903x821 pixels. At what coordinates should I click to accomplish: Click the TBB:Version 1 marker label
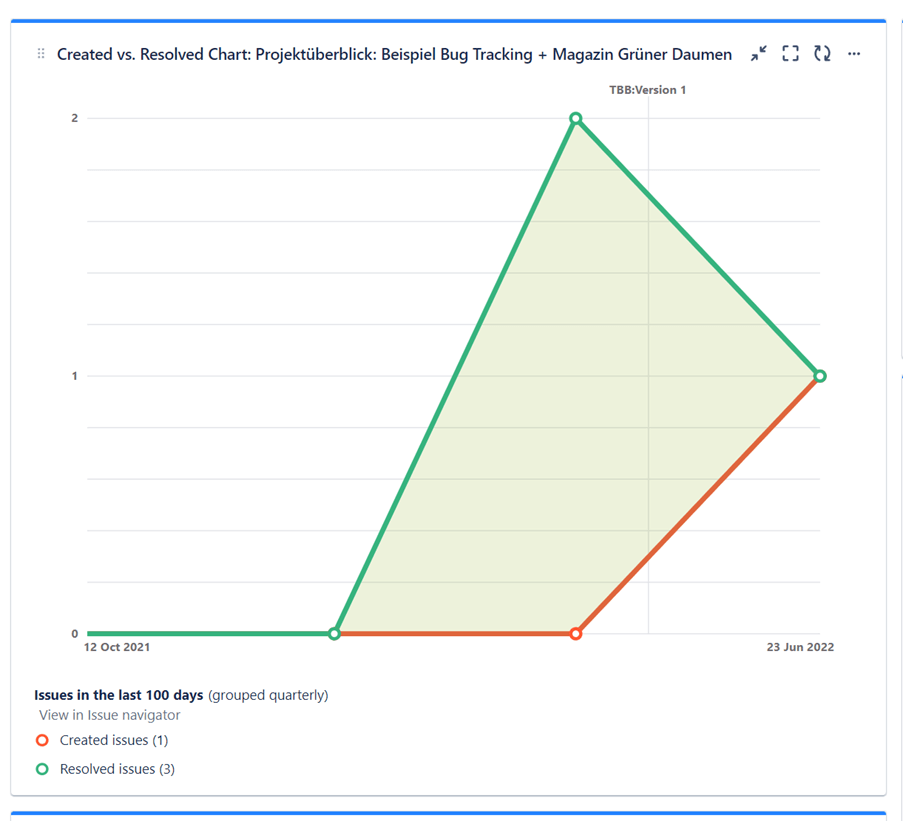click(648, 90)
